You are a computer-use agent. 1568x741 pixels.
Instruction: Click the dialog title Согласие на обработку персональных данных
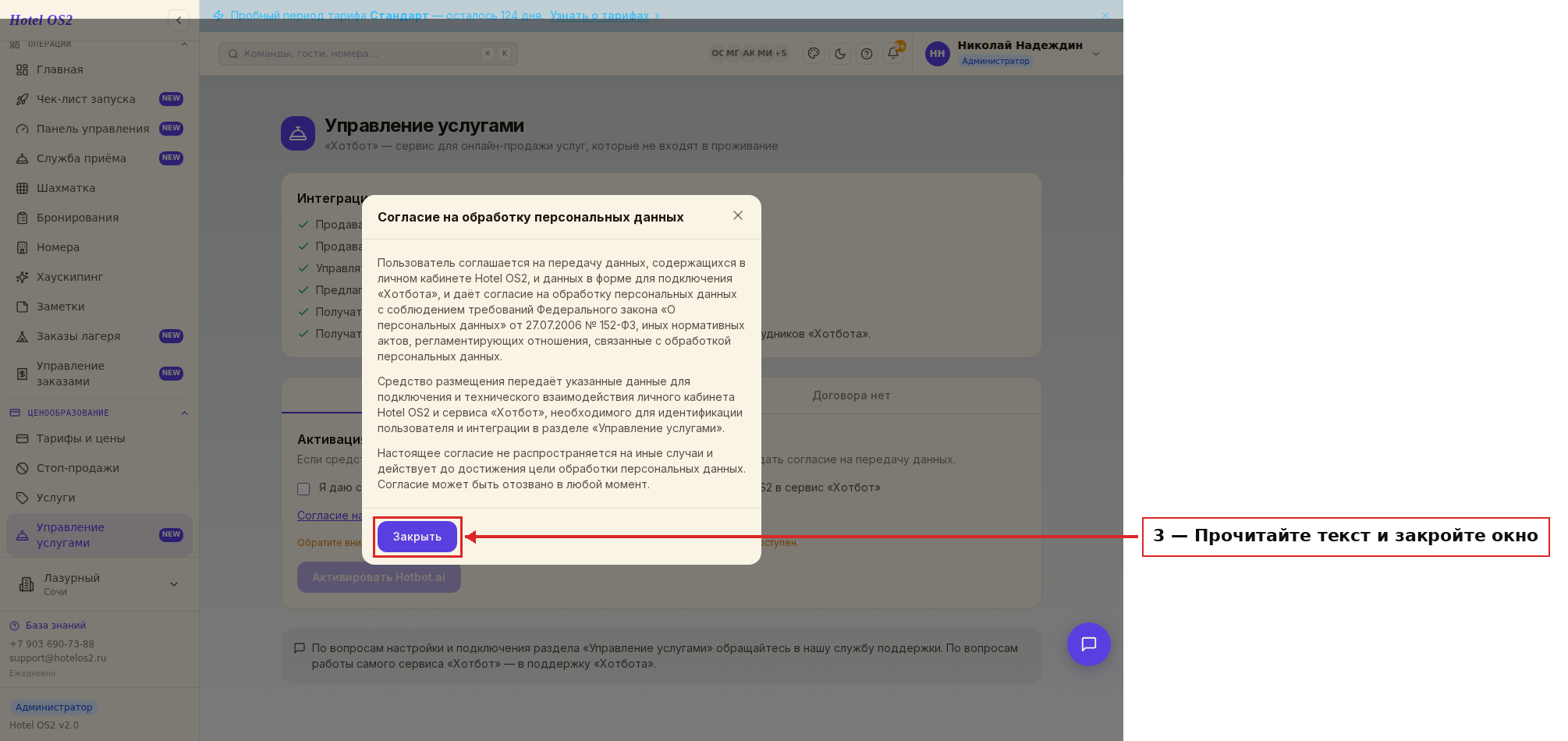coord(530,217)
